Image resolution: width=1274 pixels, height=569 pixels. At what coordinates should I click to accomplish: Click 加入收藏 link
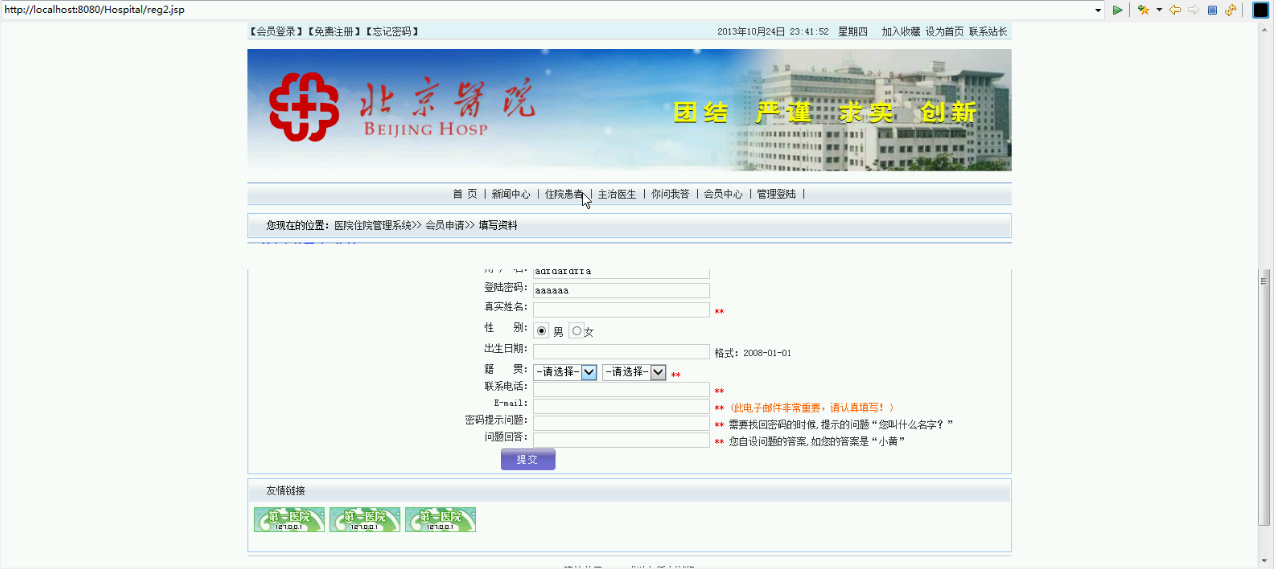point(901,32)
